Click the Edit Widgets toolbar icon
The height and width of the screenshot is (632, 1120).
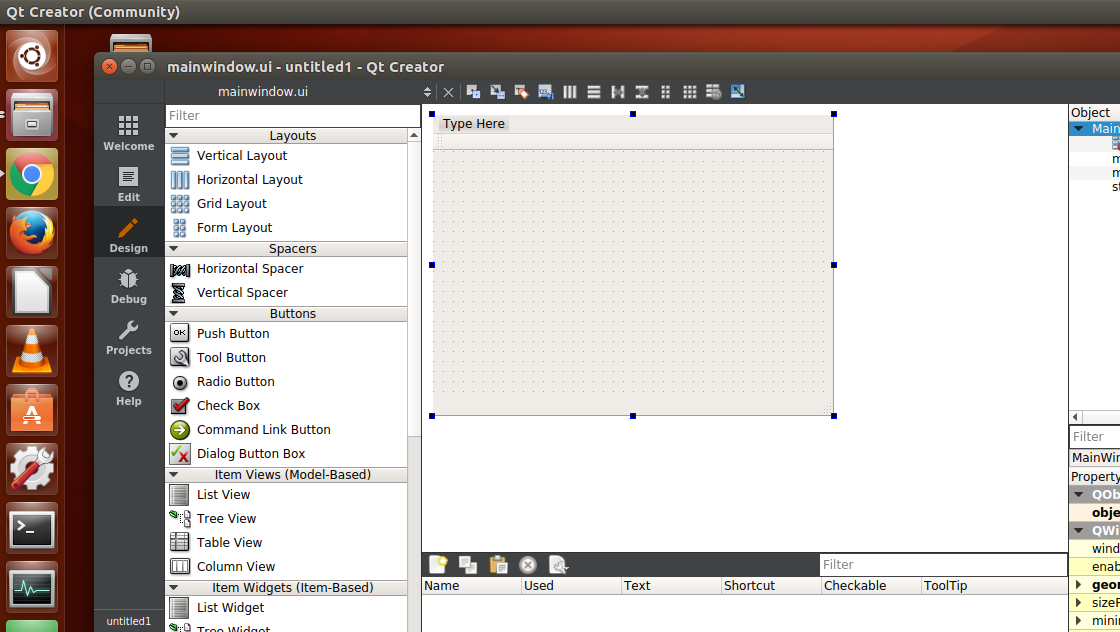coord(474,92)
